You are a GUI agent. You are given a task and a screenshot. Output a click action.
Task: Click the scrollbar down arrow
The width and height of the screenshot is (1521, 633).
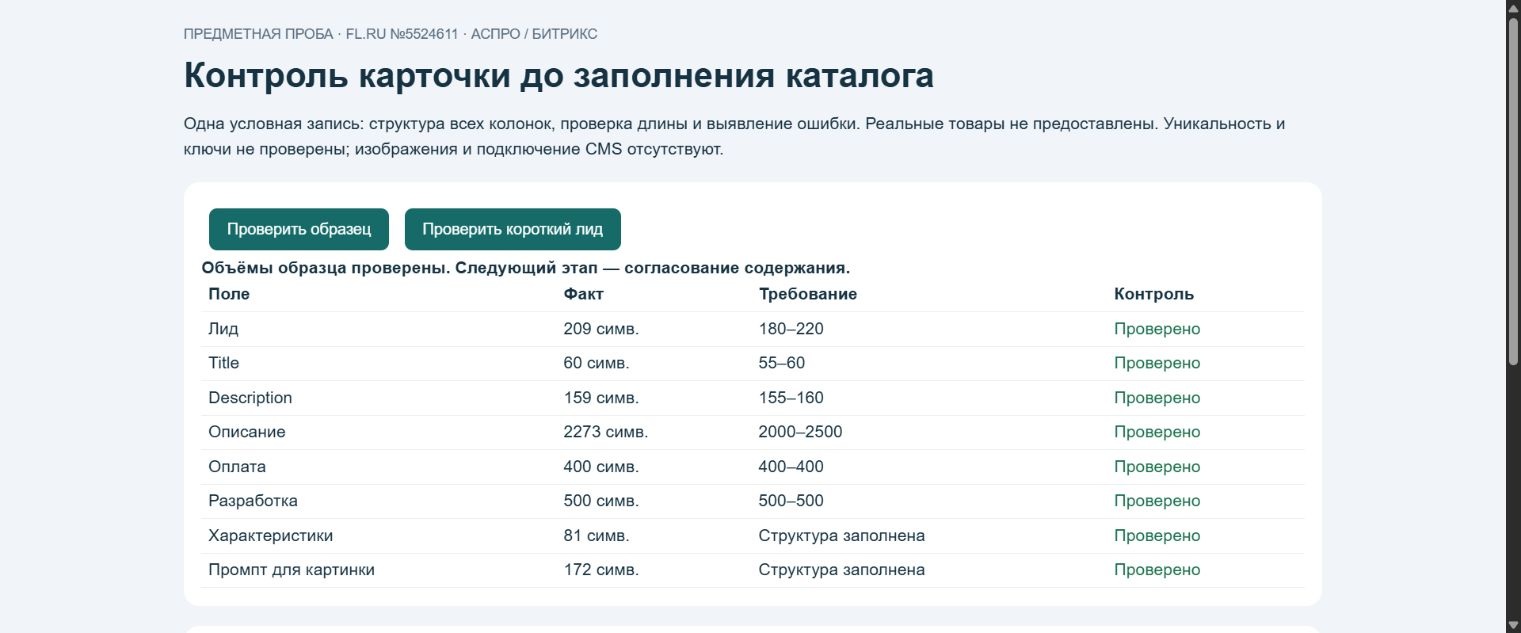tap(1513, 625)
